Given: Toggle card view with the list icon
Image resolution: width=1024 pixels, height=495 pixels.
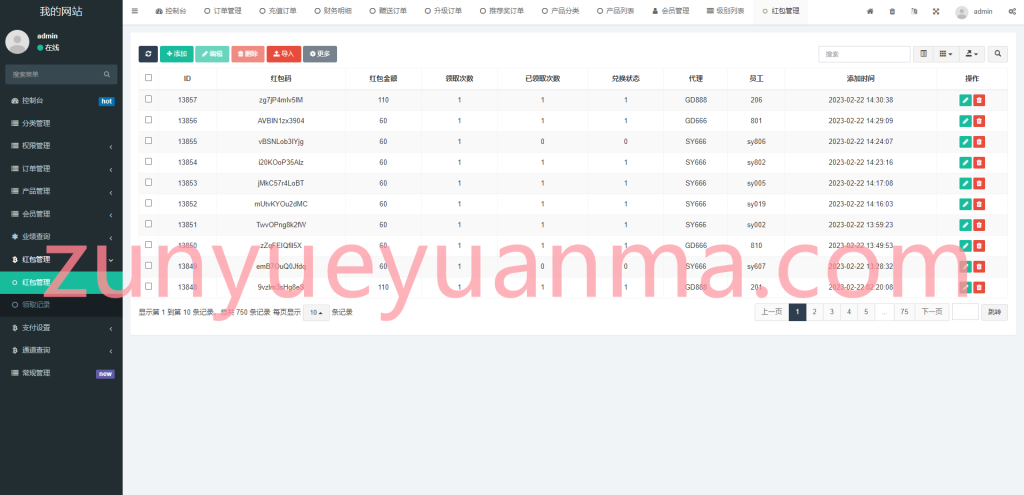Looking at the screenshot, I should [923, 54].
